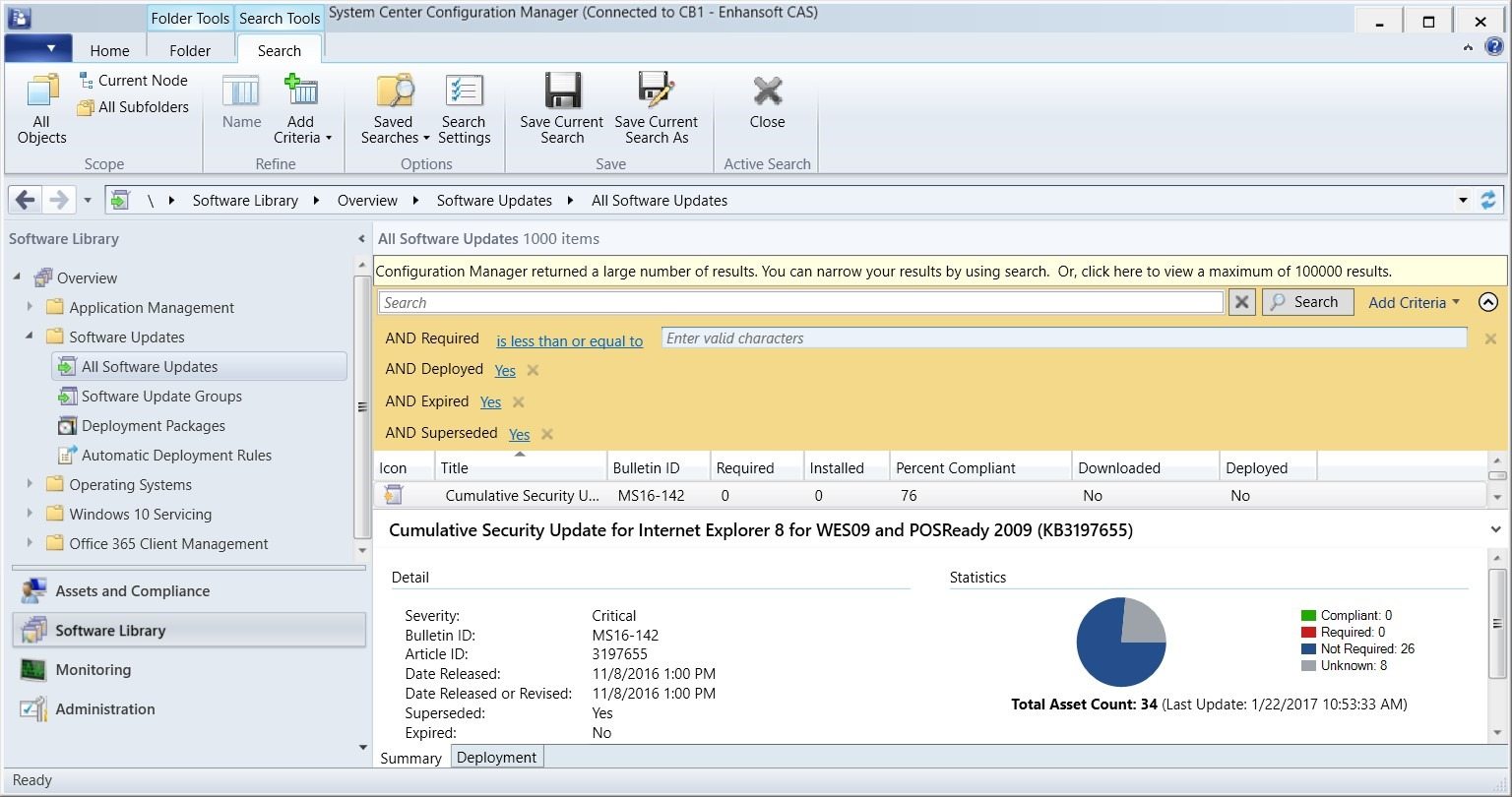
Task: Select Deployment Packages node
Action: (x=154, y=426)
